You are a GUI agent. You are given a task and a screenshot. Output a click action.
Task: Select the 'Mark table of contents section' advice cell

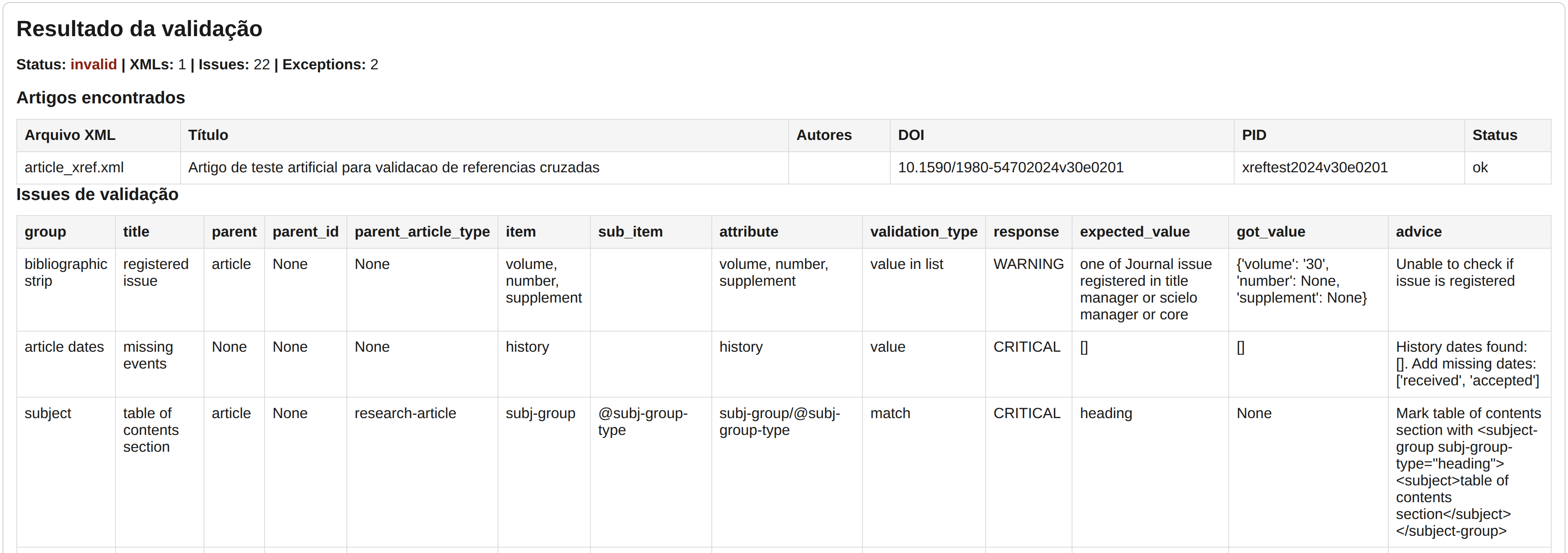coord(1469,472)
